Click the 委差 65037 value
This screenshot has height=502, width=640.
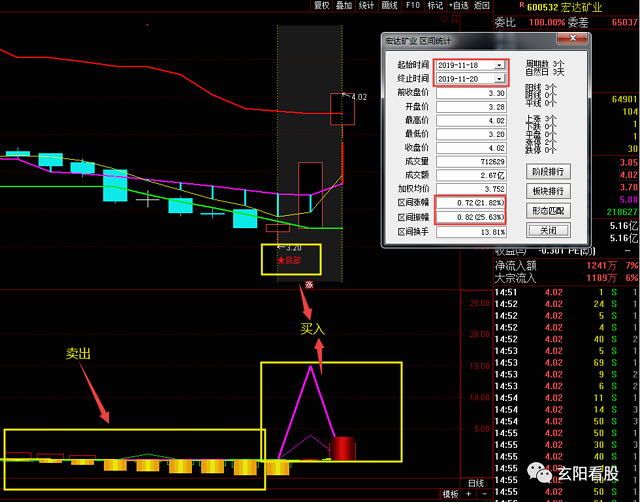point(624,22)
